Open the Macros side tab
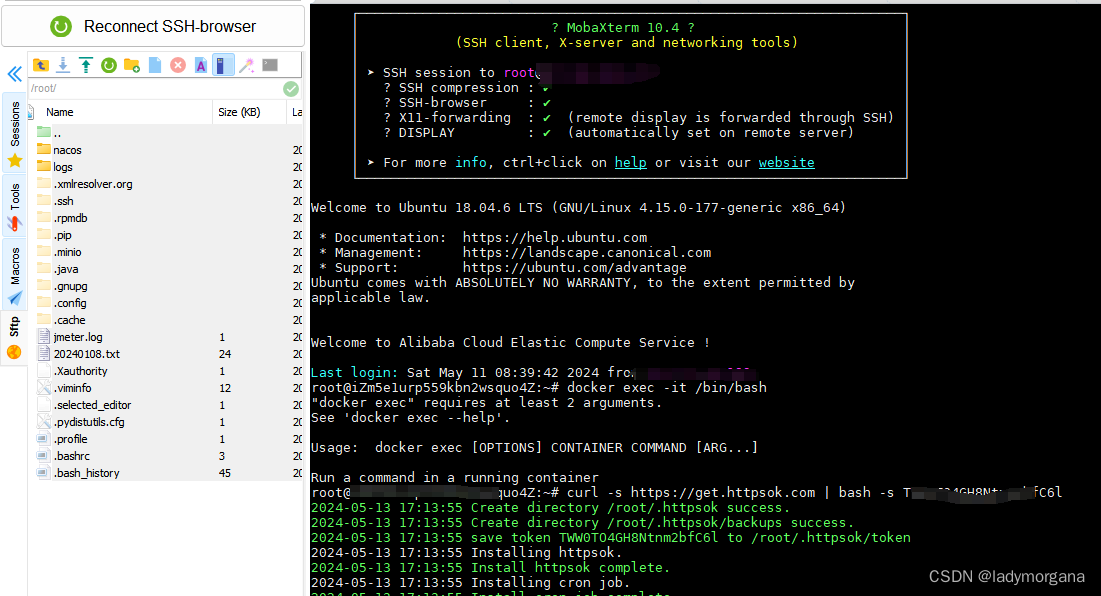This screenshot has height=596, width=1101. tap(15, 275)
